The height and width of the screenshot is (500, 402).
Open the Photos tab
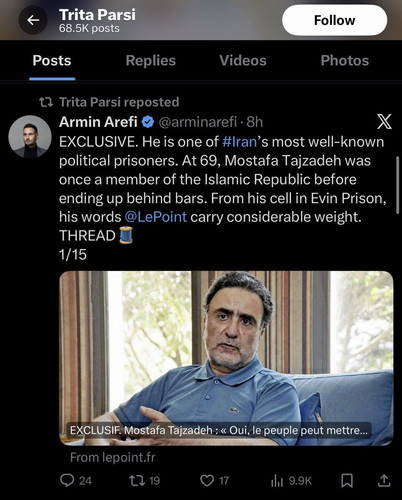[x=345, y=61]
